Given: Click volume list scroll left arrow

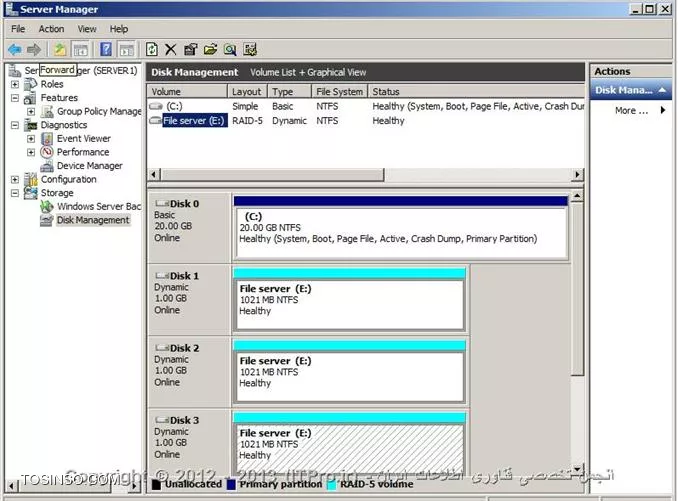Looking at the screenshot, I should (x=154, y=175).
